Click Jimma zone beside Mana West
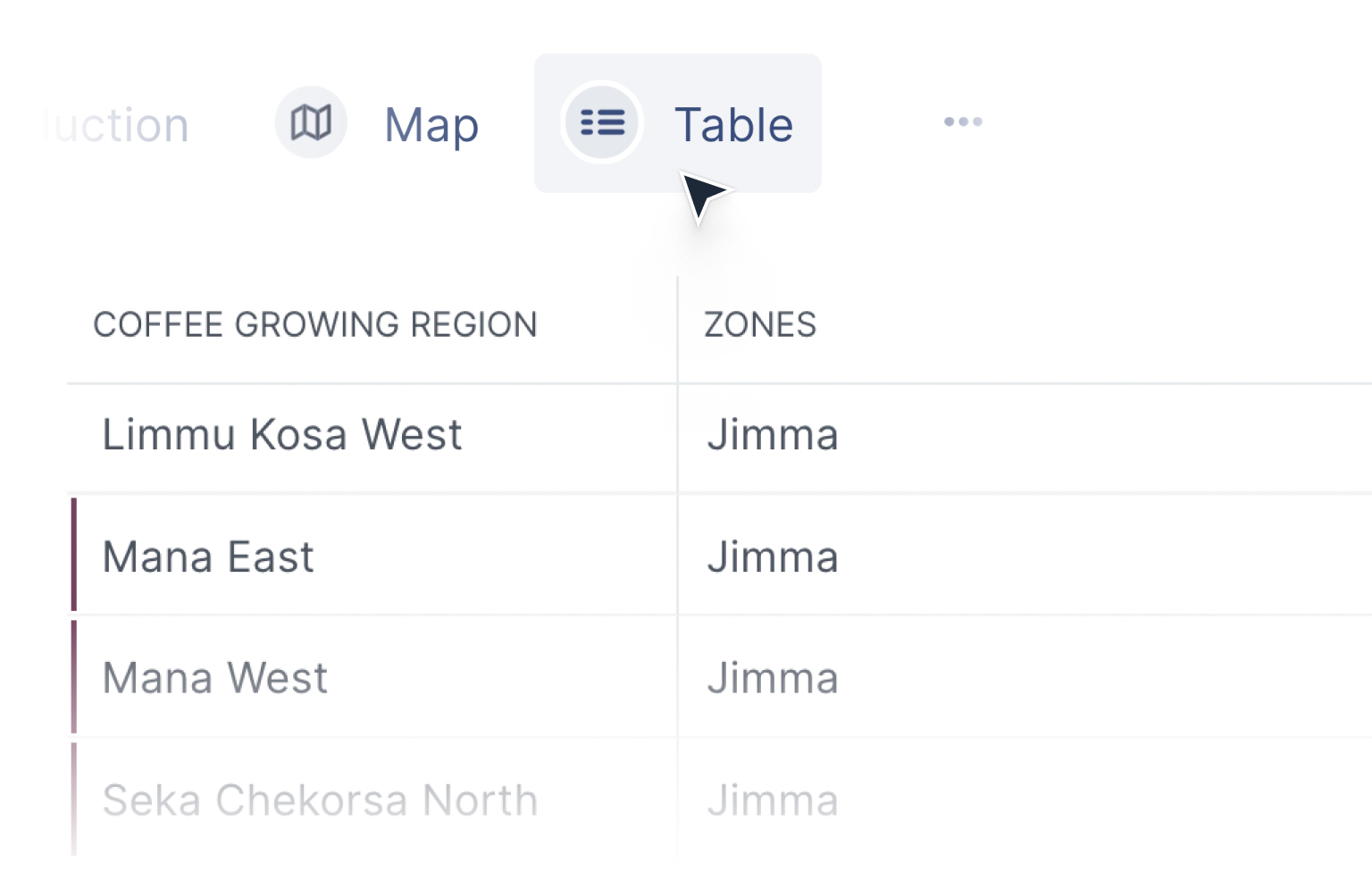This screenshot has width=1372, height=879. (773, 678)
